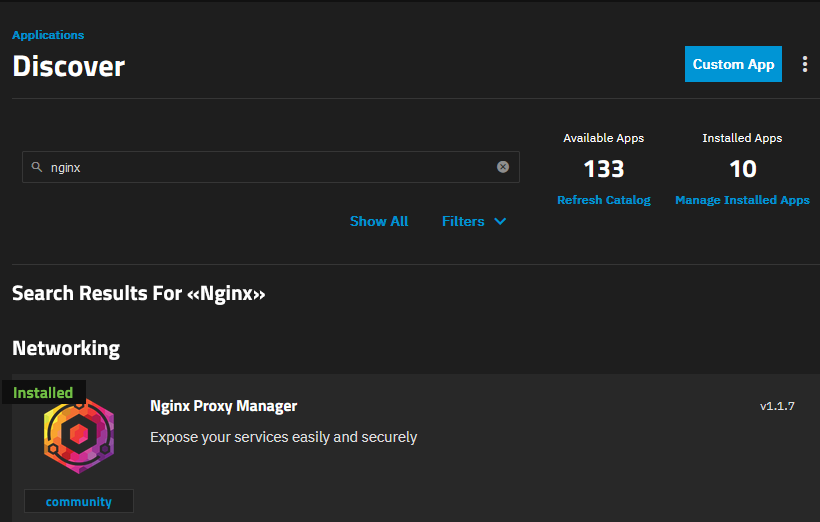Click the Installed Apps label

[742, 138]
